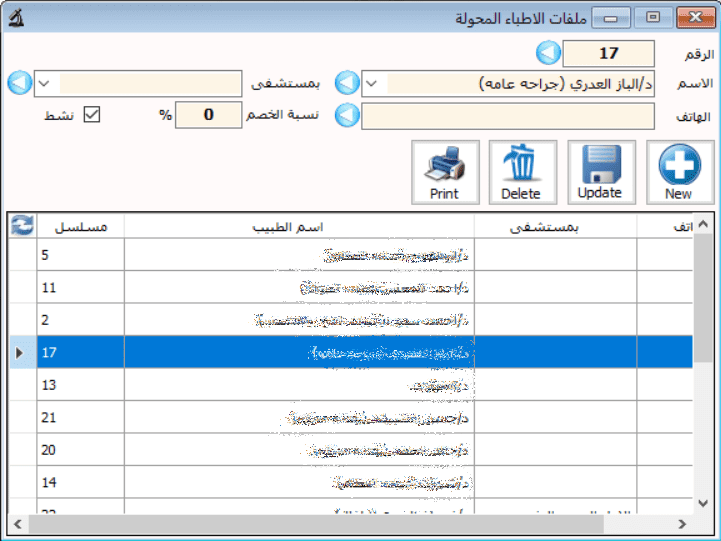
Task: Click the discount percentage input field
Action: 208,115
